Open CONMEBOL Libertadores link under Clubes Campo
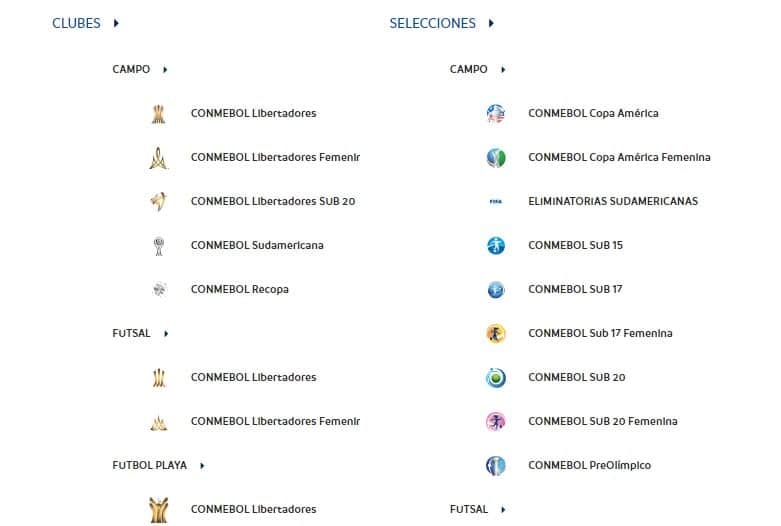This screenshot has height=526, width=781. [x=254, y=113]
